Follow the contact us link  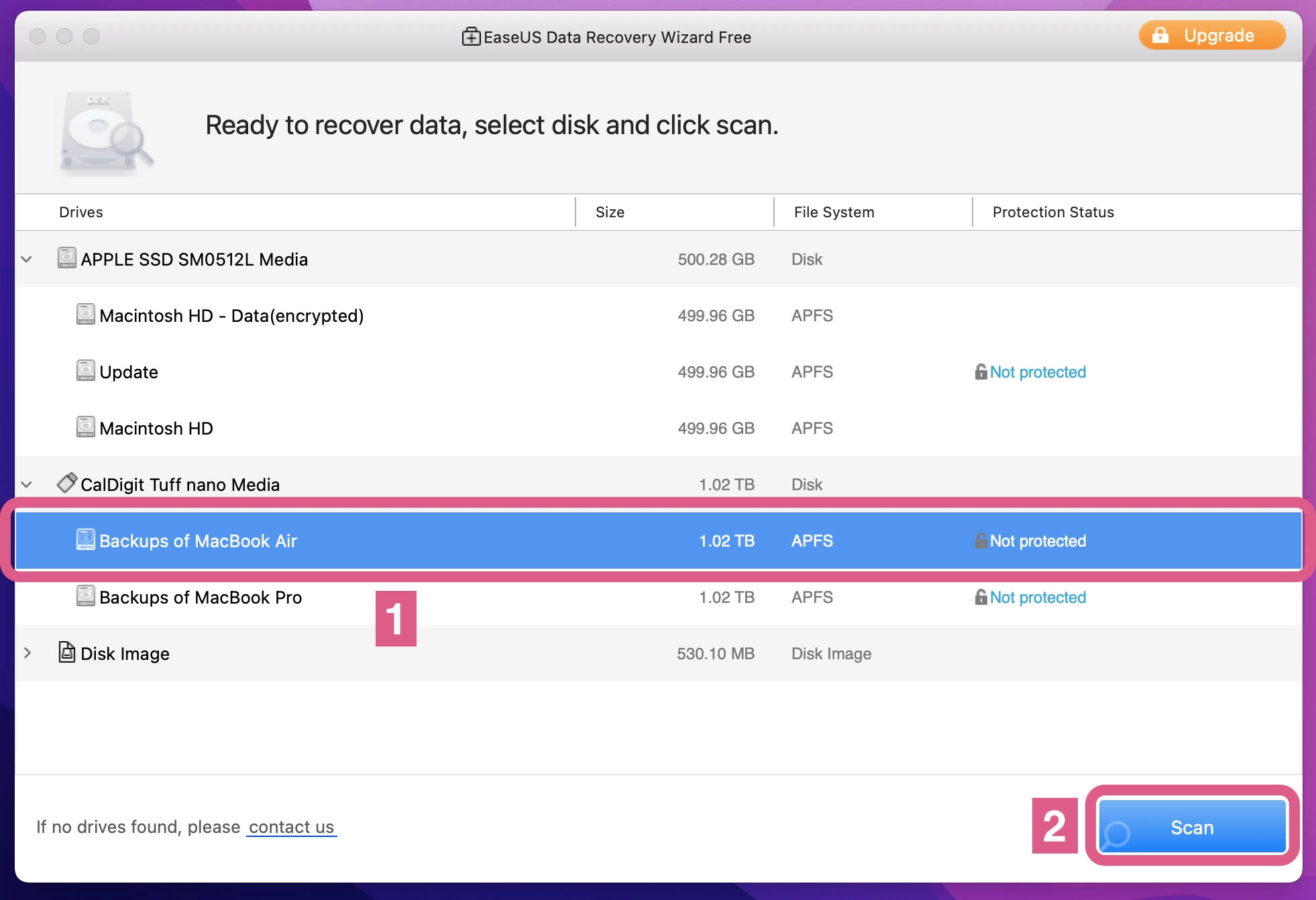(x=291, y=827)
